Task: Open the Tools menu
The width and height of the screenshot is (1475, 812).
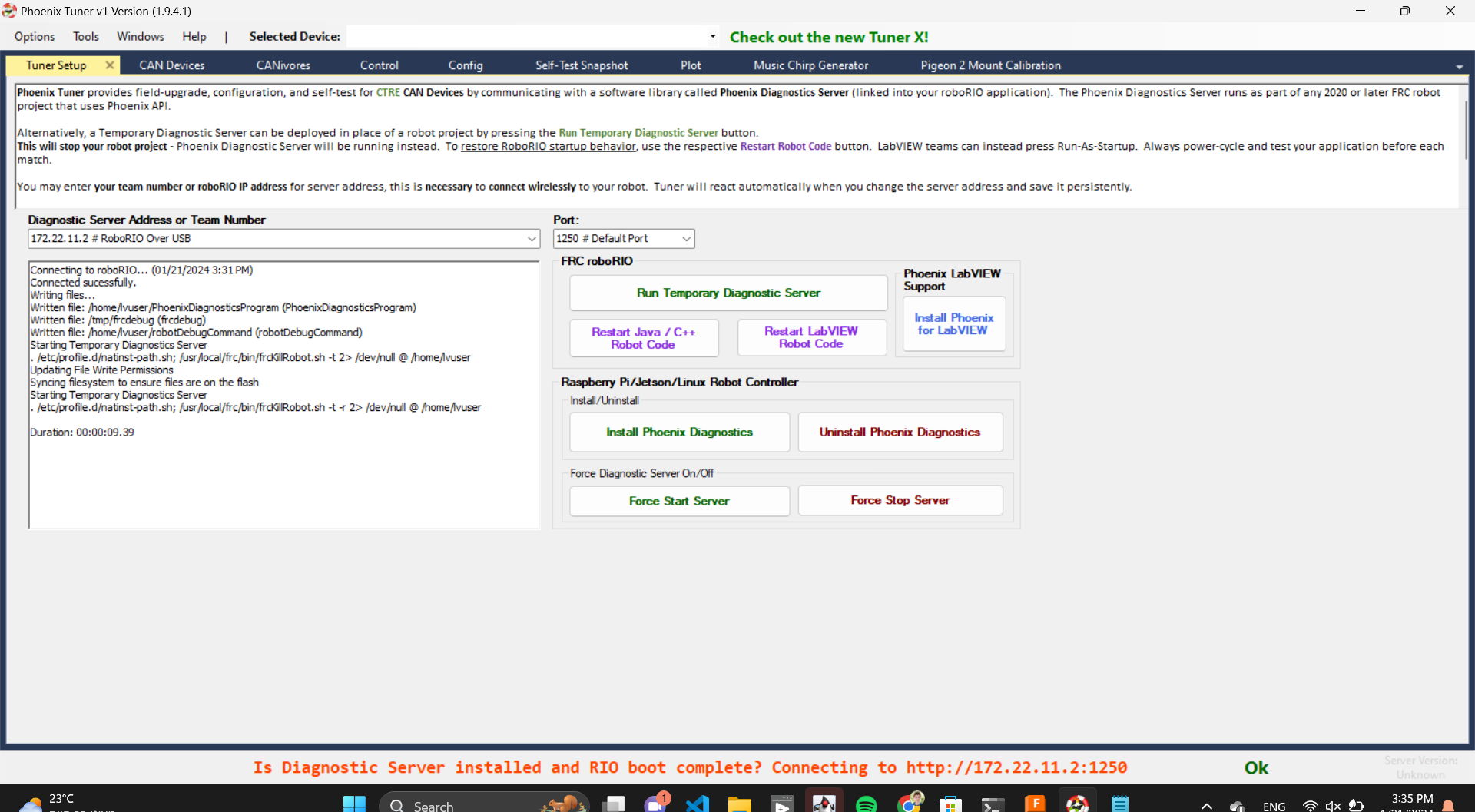Action: (x=86, y=36)
